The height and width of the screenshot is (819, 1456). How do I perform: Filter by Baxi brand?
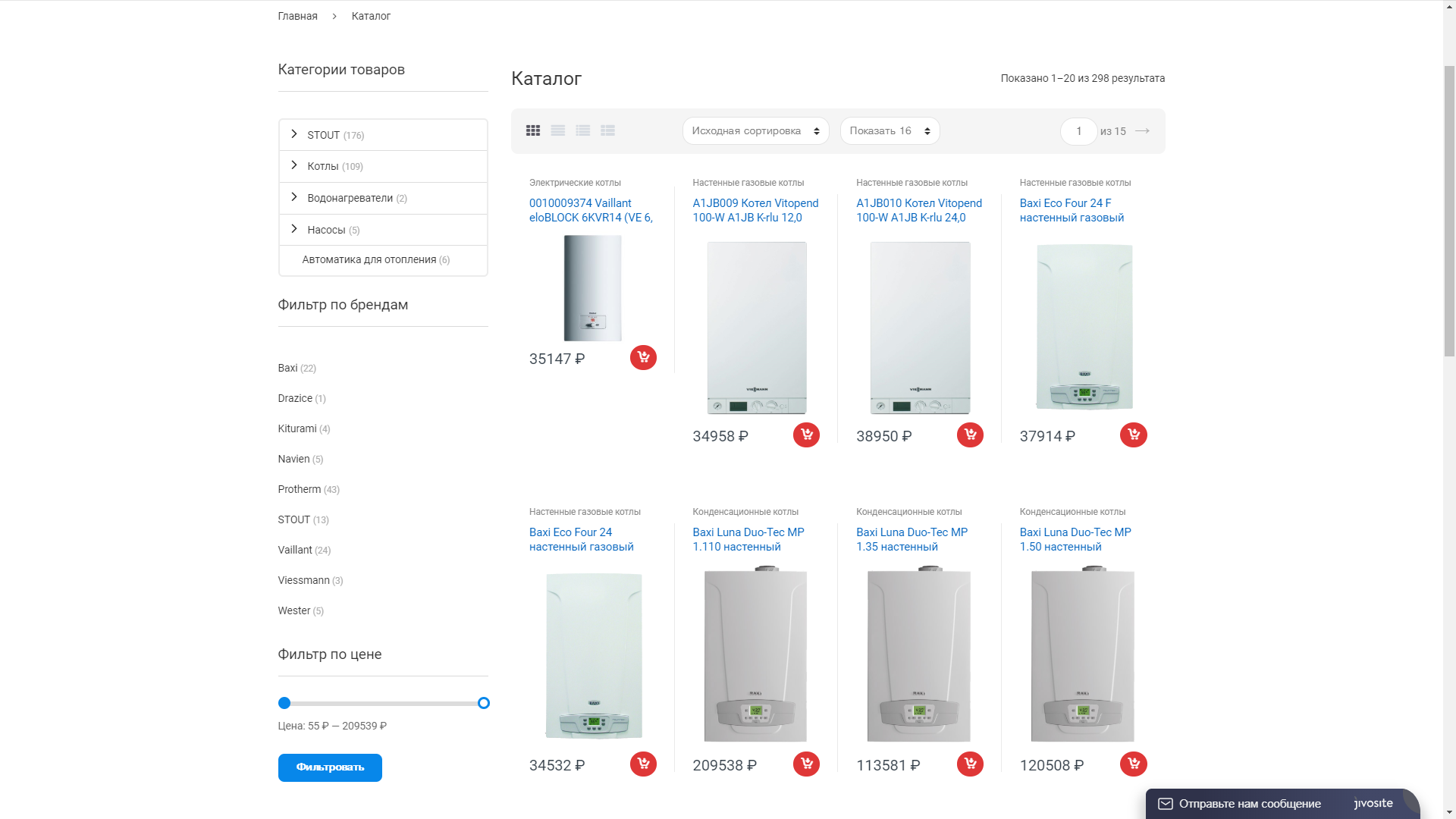[x=287, y=368]
